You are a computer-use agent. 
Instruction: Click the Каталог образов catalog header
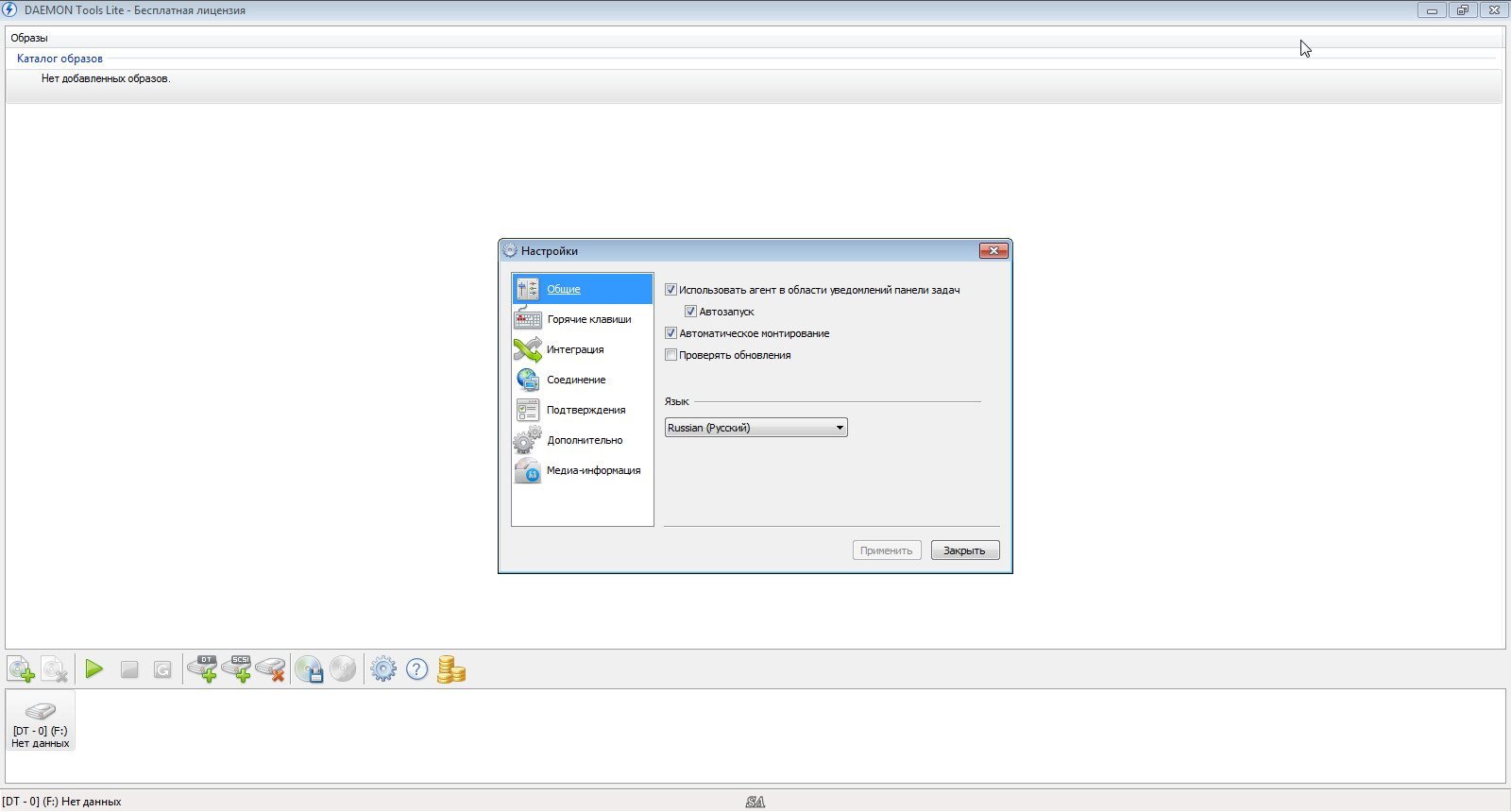[59, 59]
